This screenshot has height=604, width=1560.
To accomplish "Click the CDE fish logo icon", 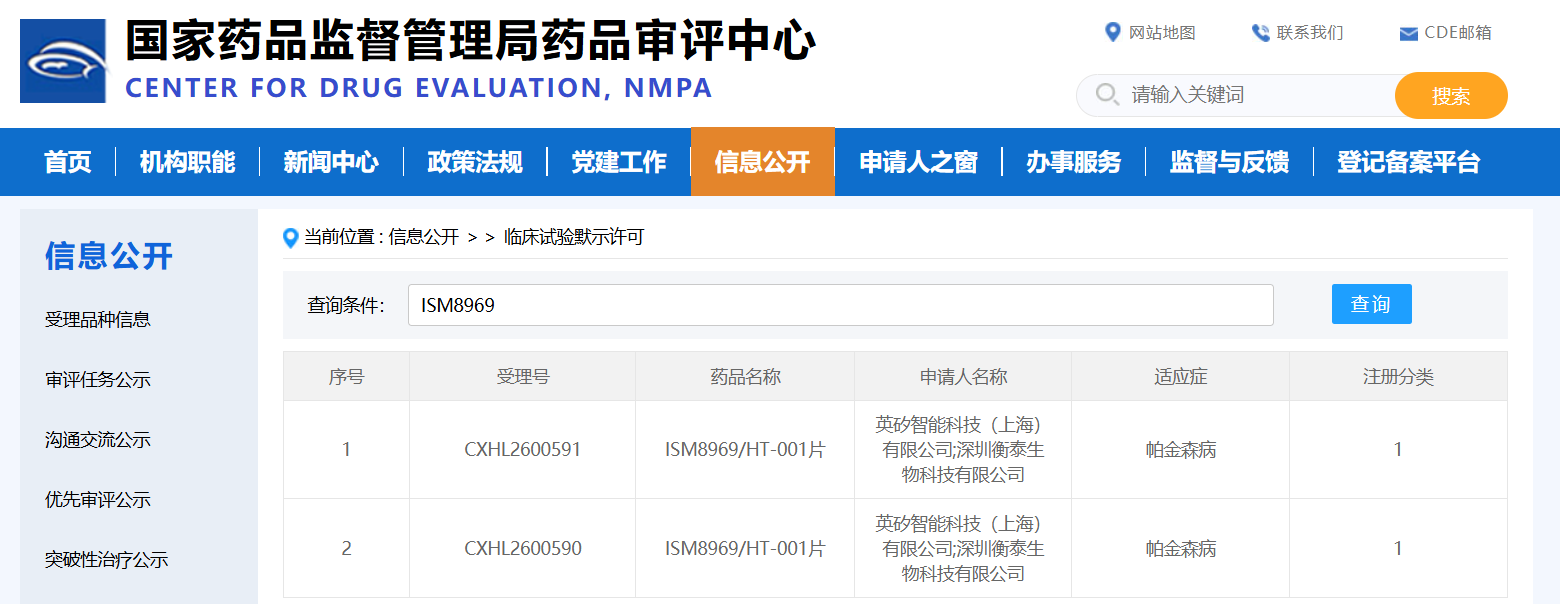I will pyautogui.click(x=63, y=61).
